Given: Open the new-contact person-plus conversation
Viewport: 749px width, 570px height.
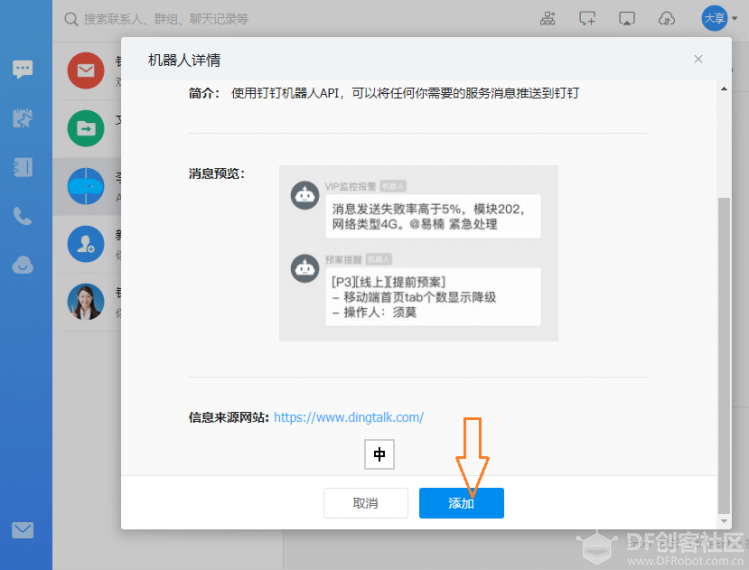Looking at the screenshot, I should pyautogui.click(x=86, y=244).
